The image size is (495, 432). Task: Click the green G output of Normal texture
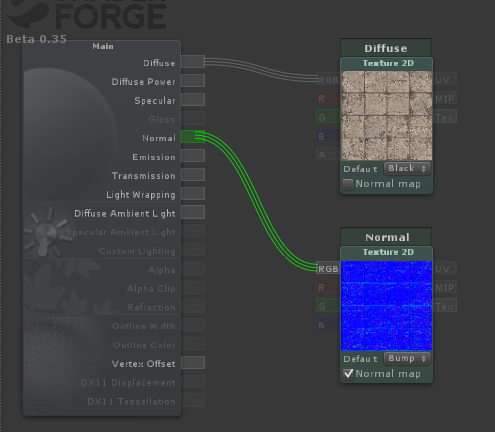(328, 306)
